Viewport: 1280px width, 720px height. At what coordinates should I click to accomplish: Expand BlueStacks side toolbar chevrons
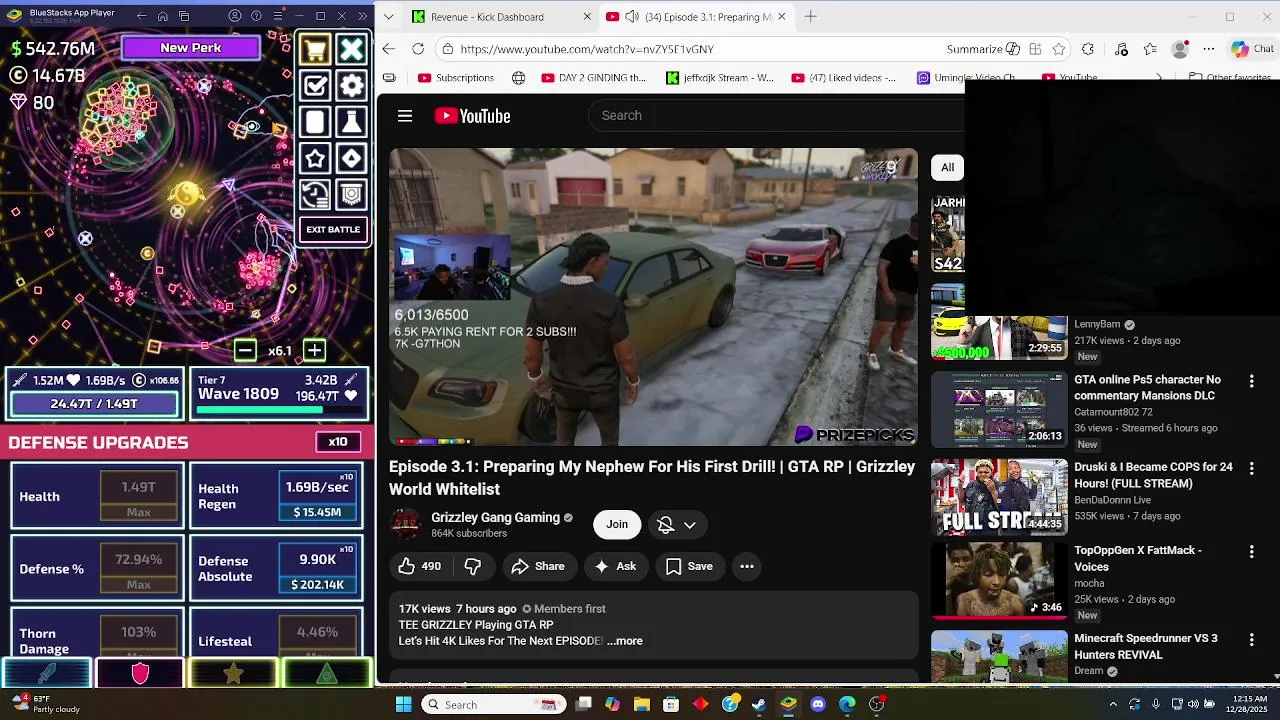pos(362,16)
